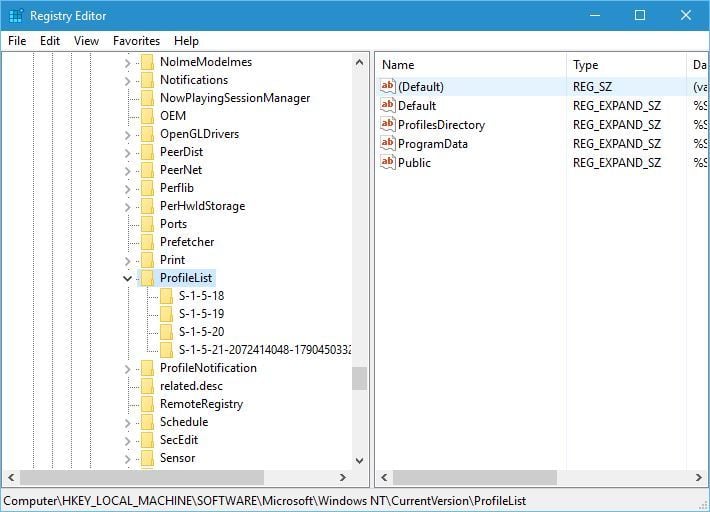Expand the ProfileNotification key

tap(127, 369)
